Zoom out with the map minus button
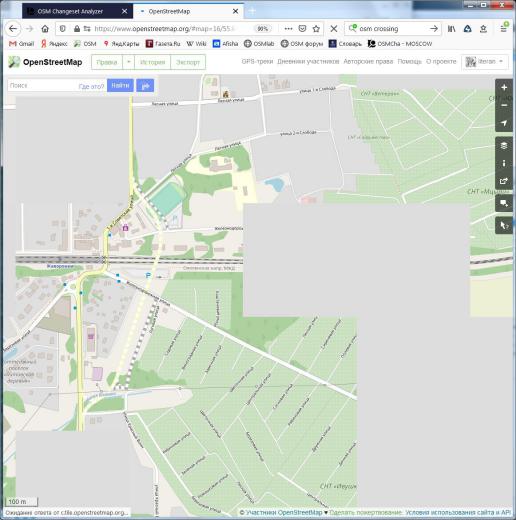Viewport: 516px width, 520px height. pyautogui.click(x=504, y=105)
